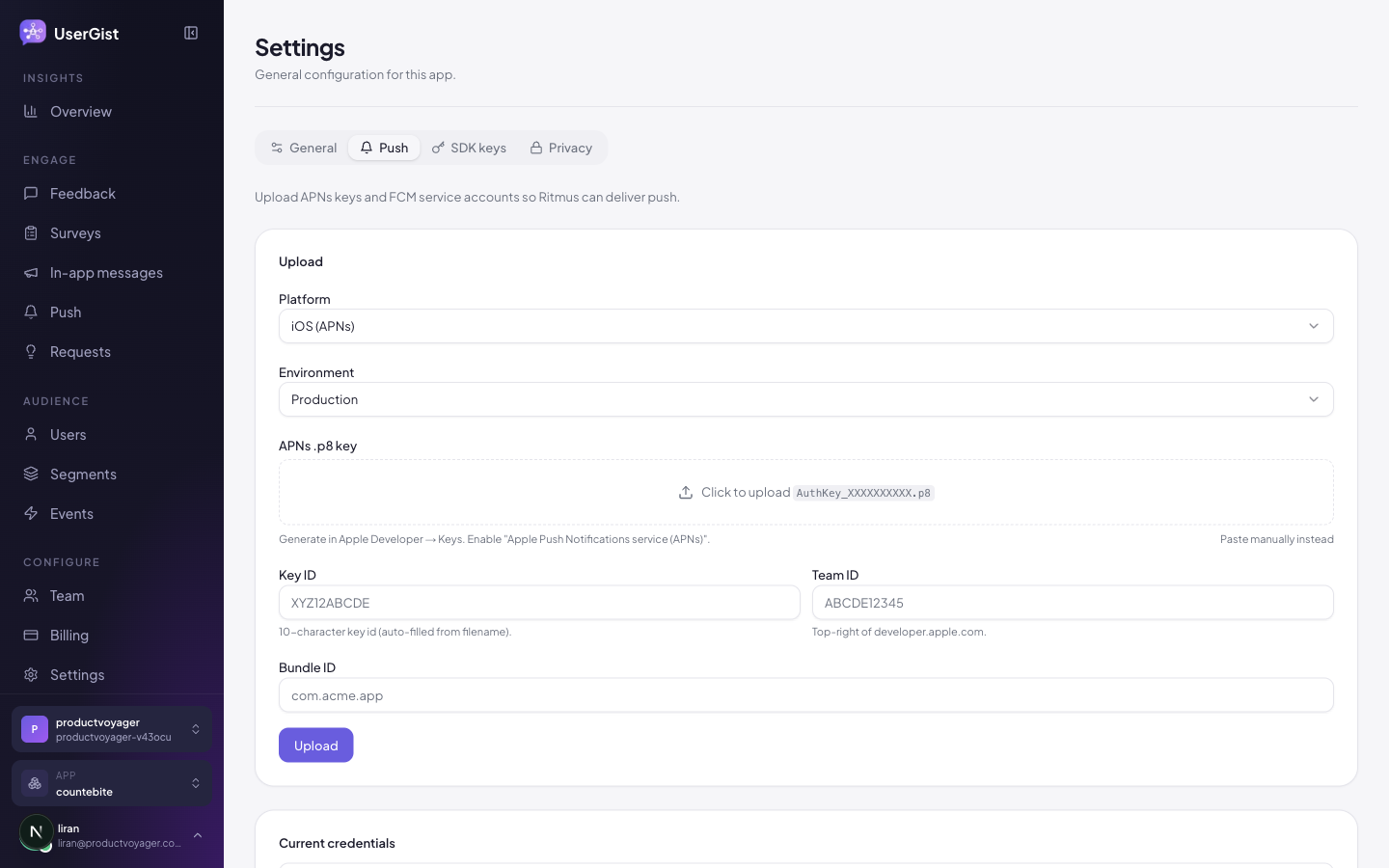Click the Settings page title
Screen dimensions: 1389x868
(300, 47)
